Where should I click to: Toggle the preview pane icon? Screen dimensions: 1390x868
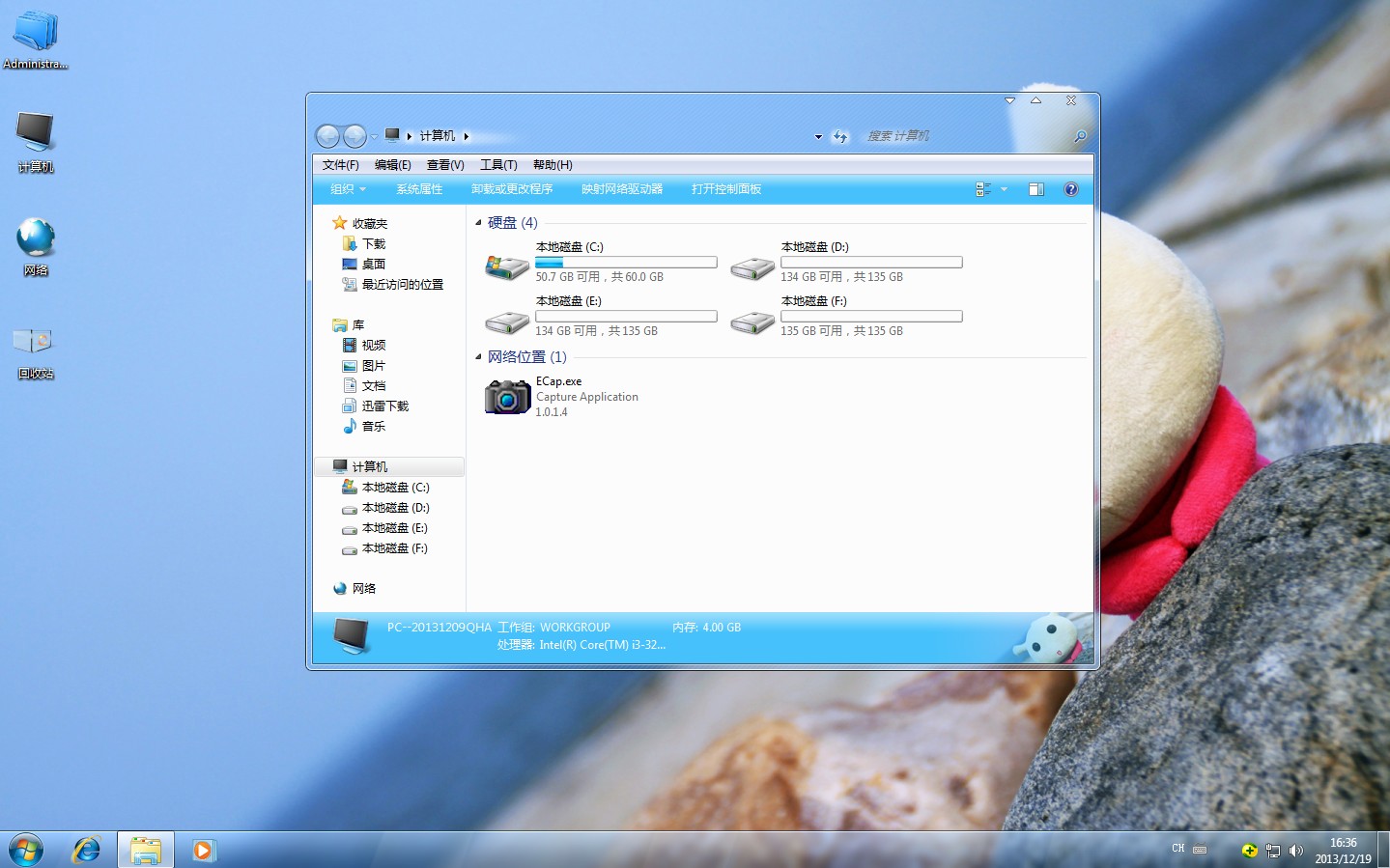point(1036,189)
